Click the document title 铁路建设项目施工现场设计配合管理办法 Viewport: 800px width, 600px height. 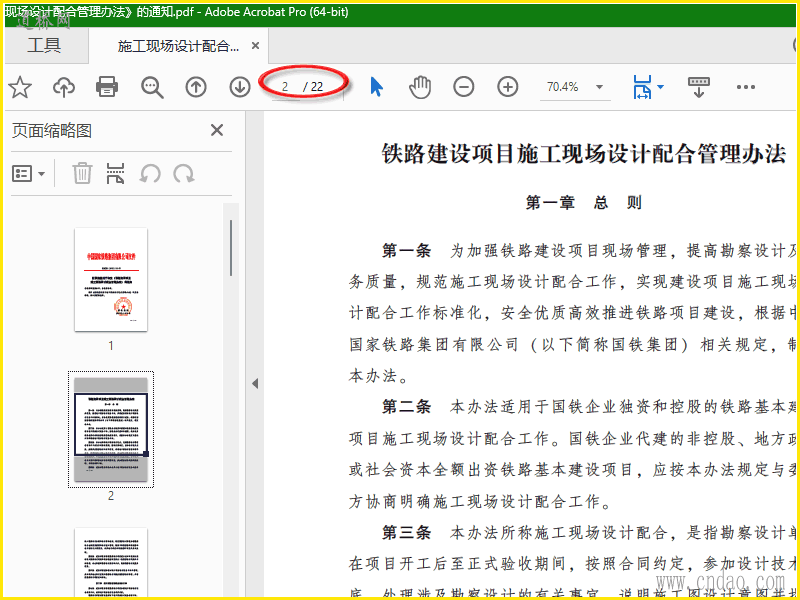pyautogui.click(x=584, y=154)
